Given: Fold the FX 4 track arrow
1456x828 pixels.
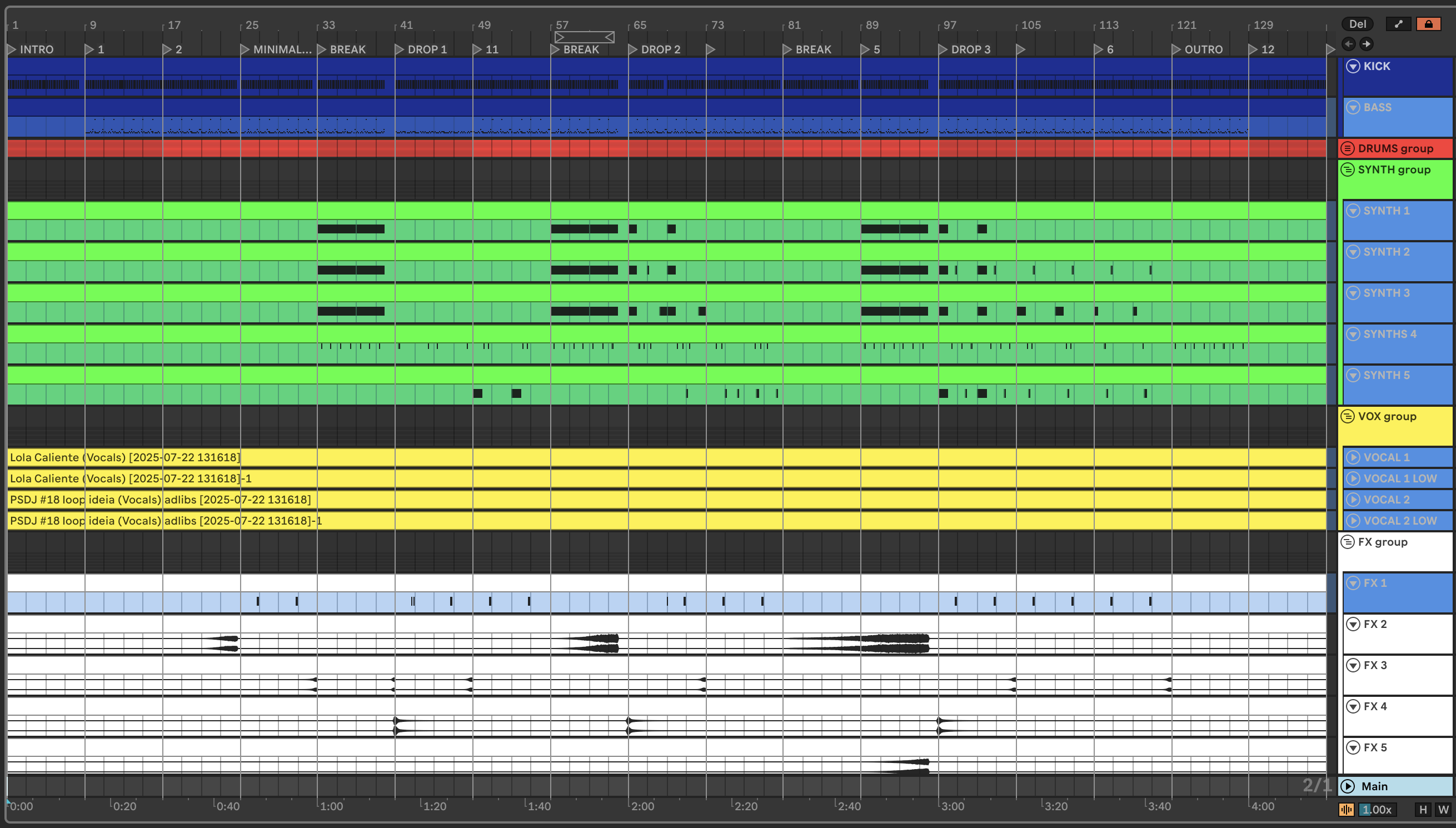Looking at the screenshot, I should (x=1353, y=706).
